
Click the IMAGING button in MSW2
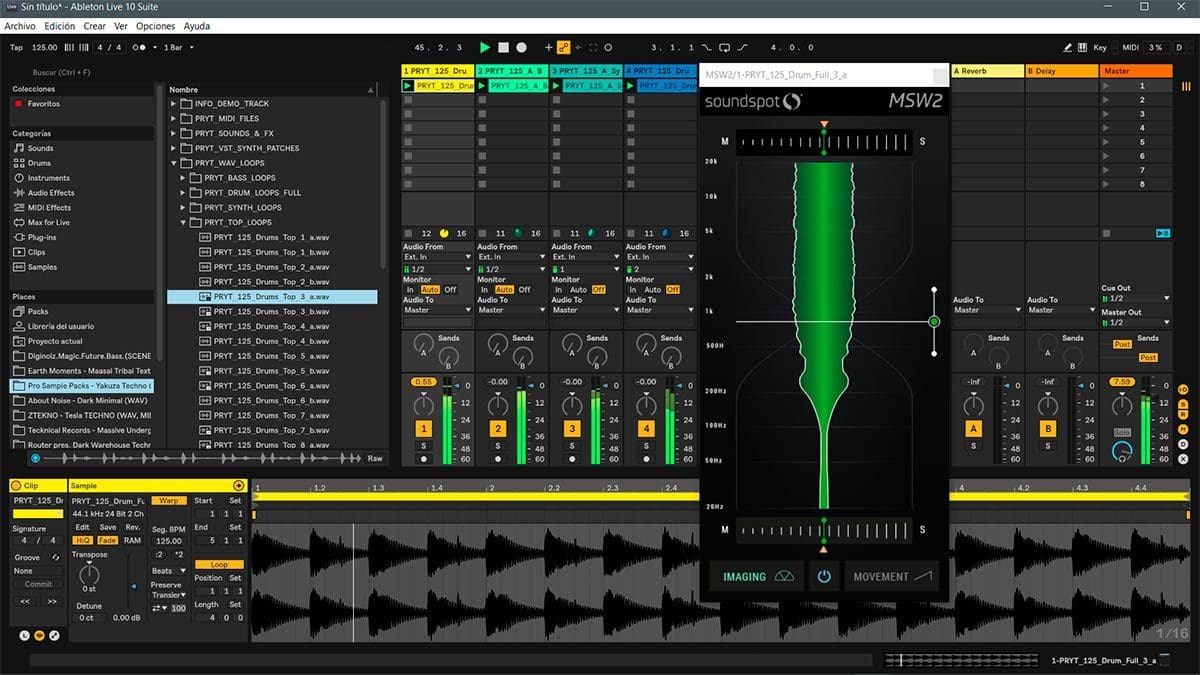756,577
